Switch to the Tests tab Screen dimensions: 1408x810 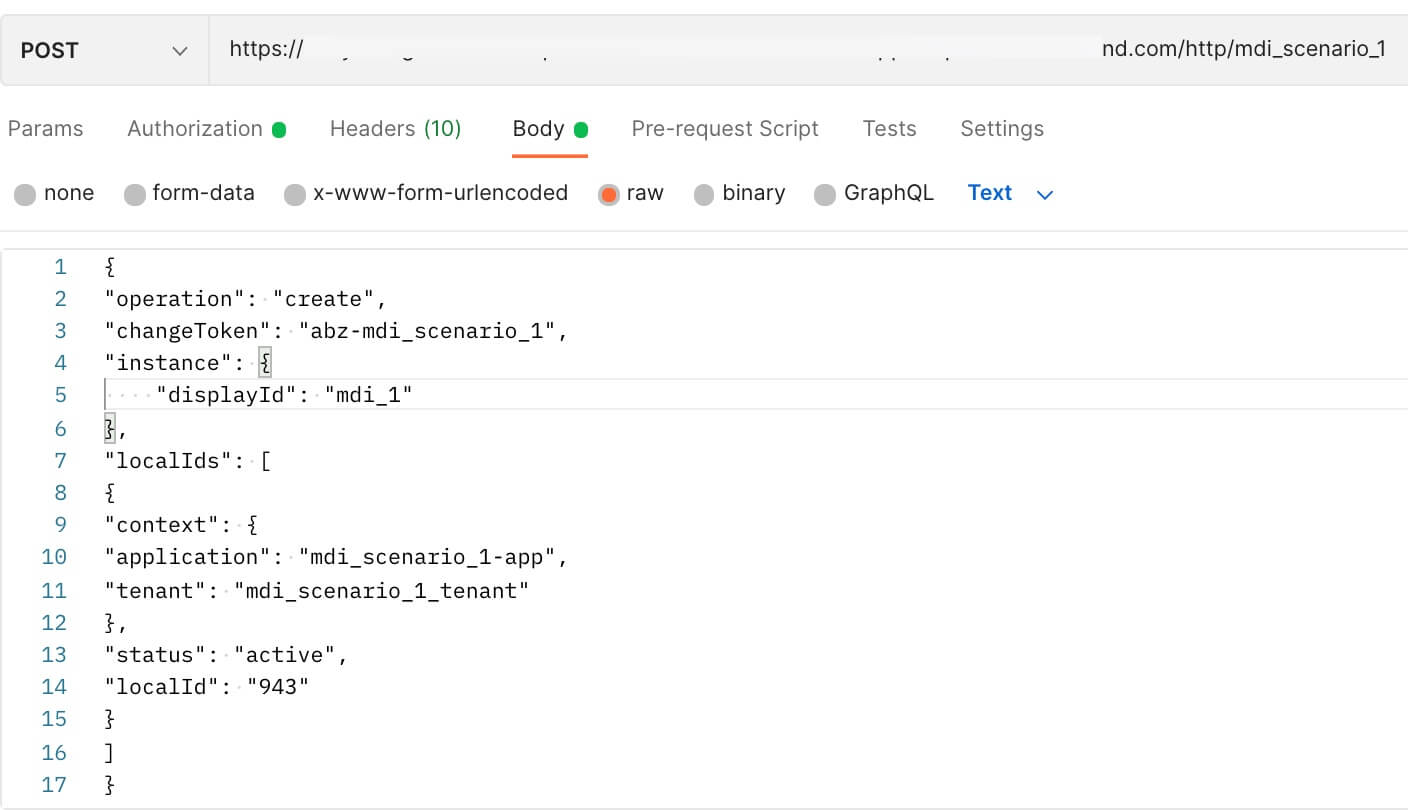pos(889,128)
